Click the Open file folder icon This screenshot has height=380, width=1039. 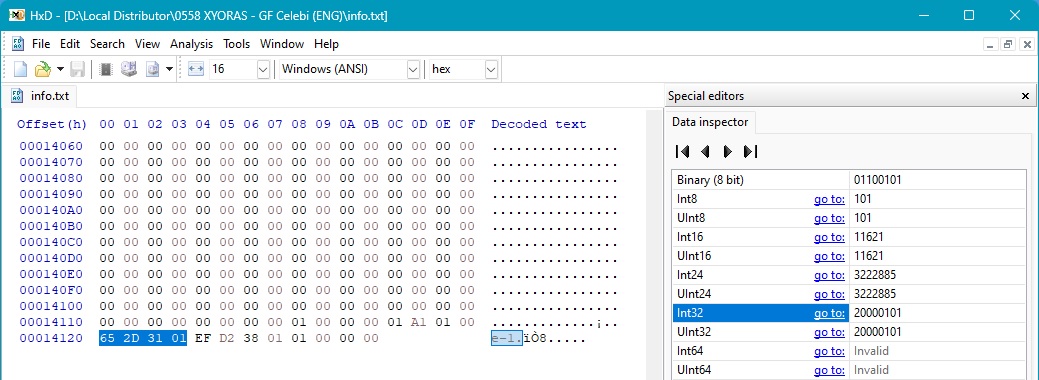pos(43,69)
